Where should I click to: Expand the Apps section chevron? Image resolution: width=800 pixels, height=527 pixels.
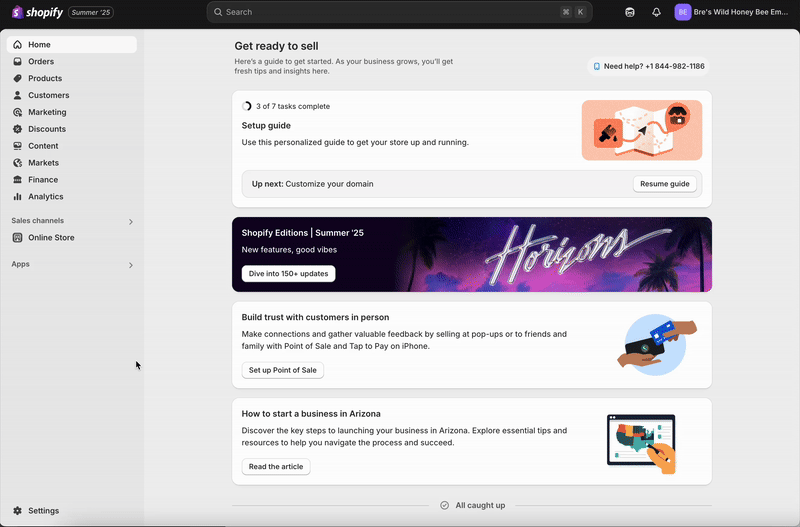tap(130, 265)
